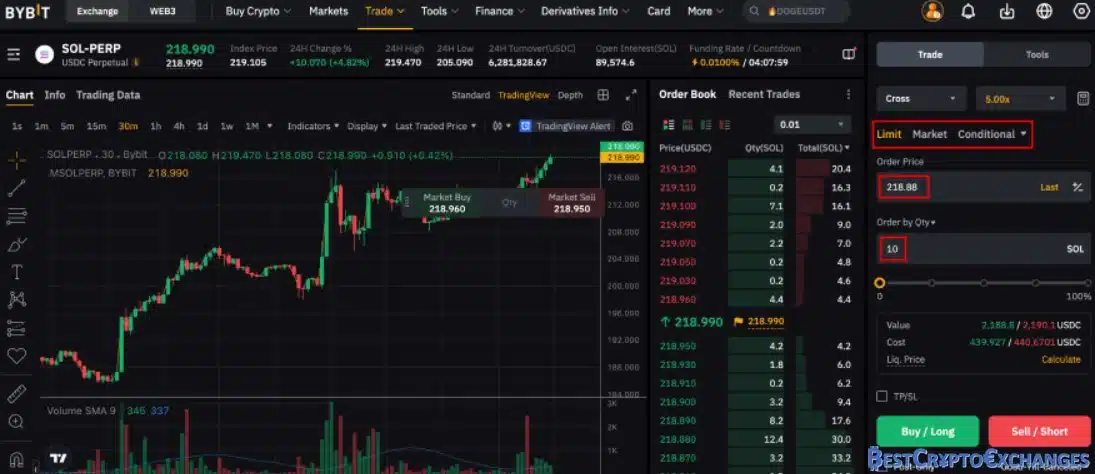This screenshot has width=1095, height=474.
Task: Set chart interval to 4h
Action: click(179, 126)
